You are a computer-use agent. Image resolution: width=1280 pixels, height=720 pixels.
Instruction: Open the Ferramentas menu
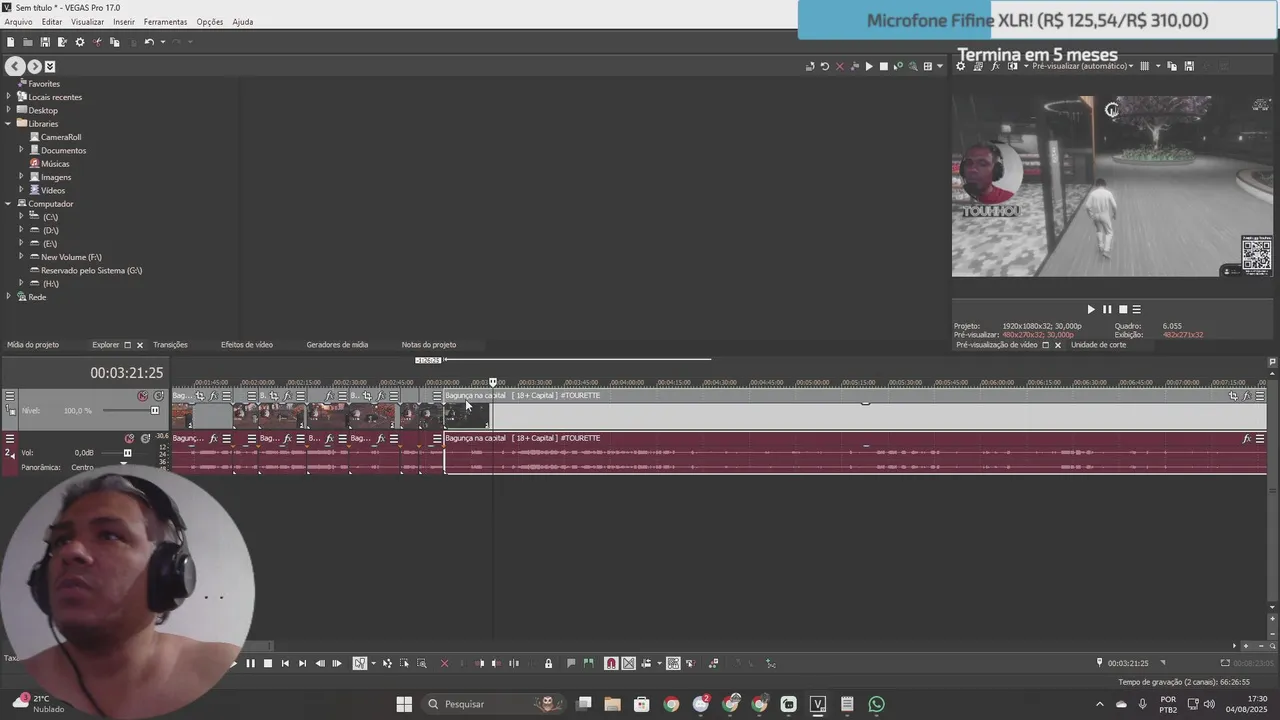coord(165,22)
